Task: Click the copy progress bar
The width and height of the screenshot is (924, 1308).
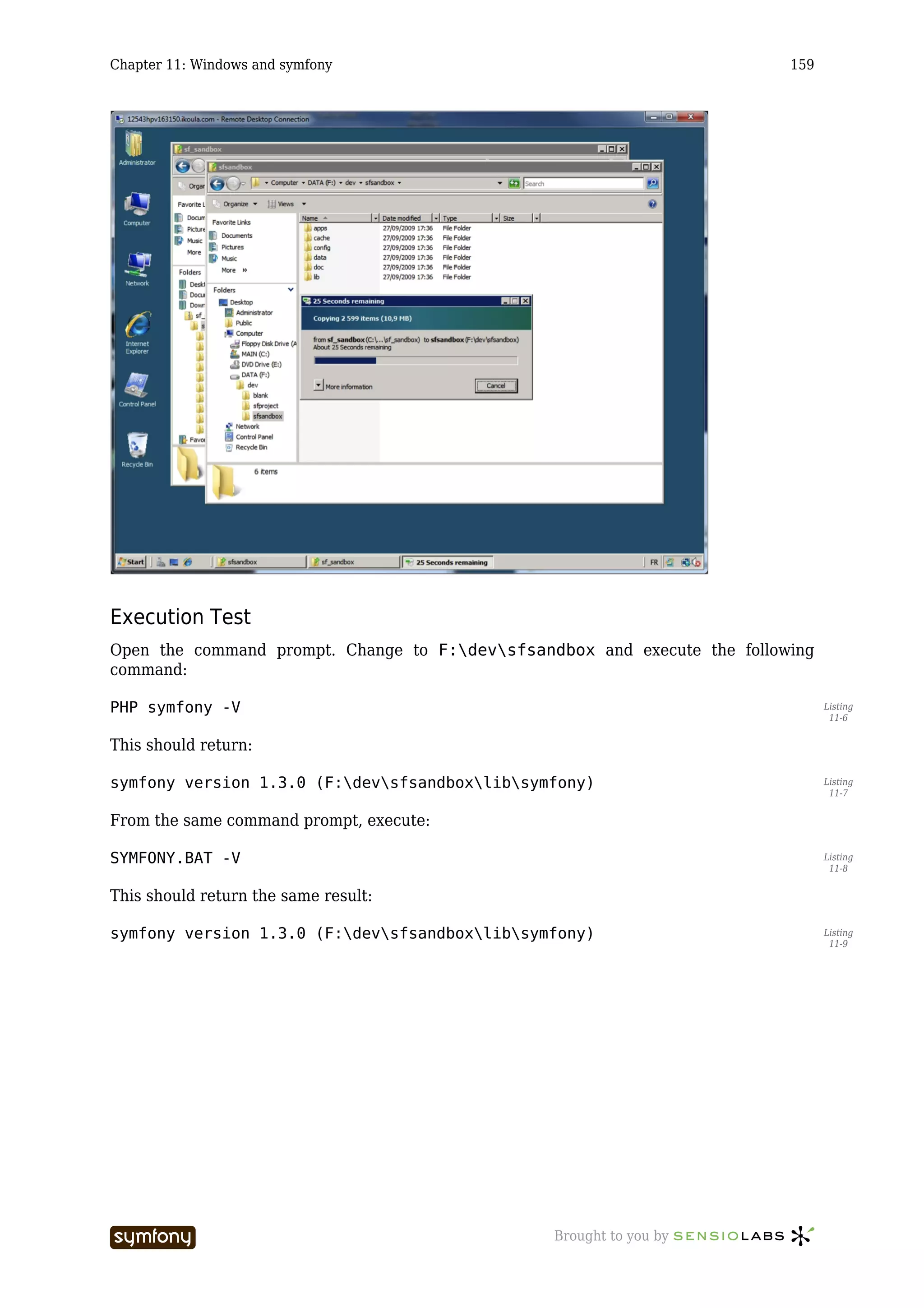Action: [416, 361]
